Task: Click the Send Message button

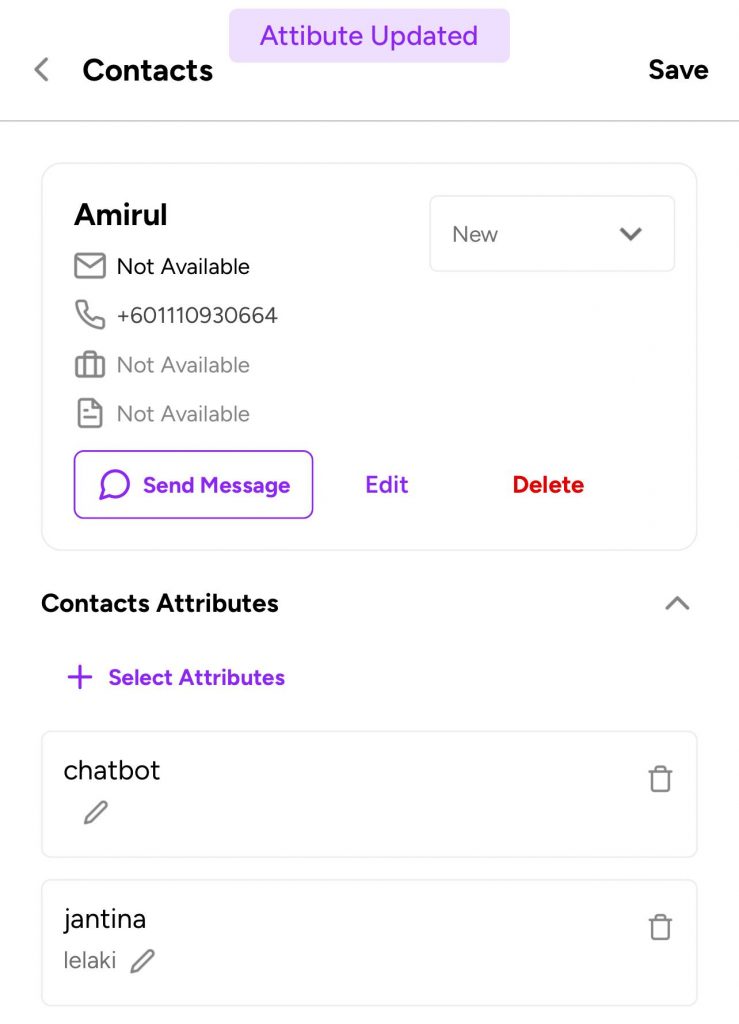Action: click(193, 485)
